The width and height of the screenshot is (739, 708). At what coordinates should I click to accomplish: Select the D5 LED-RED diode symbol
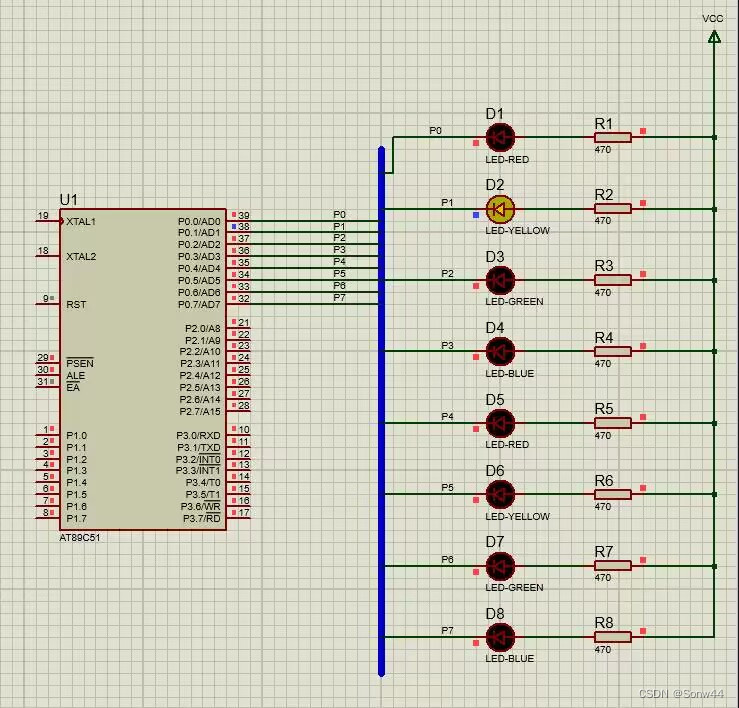[x=500, y=423]
